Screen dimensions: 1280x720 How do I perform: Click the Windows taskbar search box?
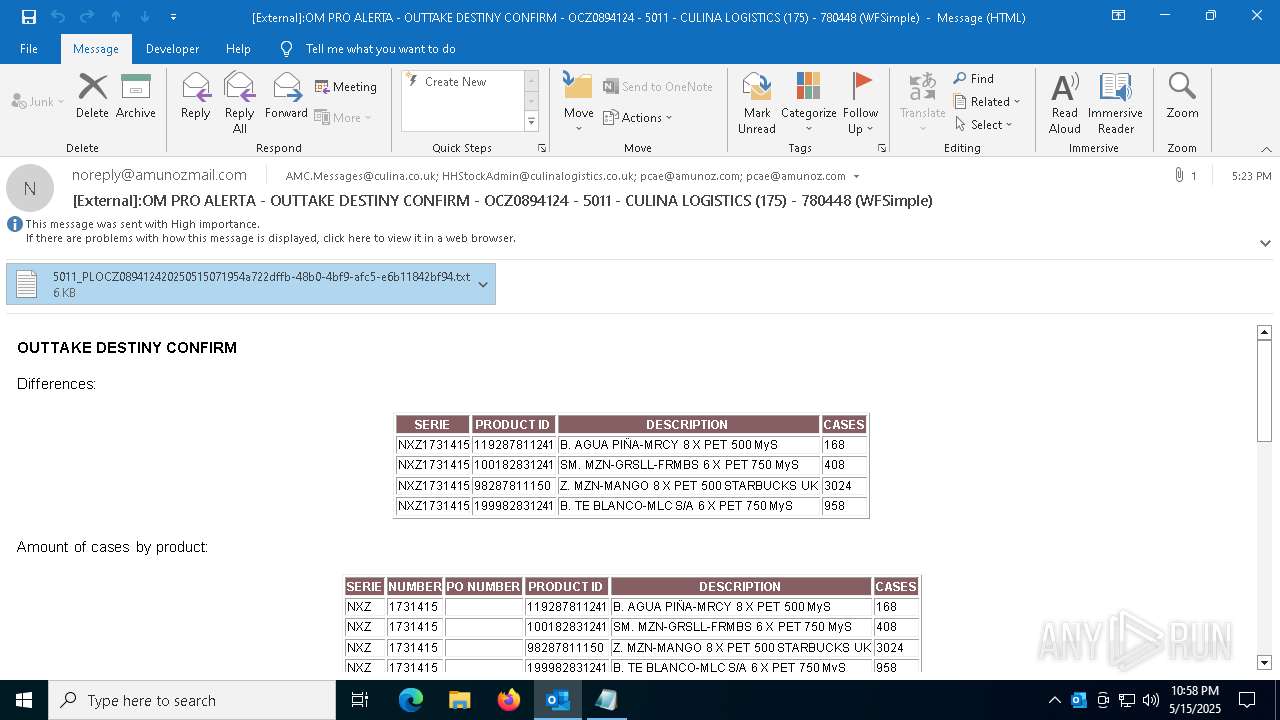pyautogui.click(x=192, y=700)
